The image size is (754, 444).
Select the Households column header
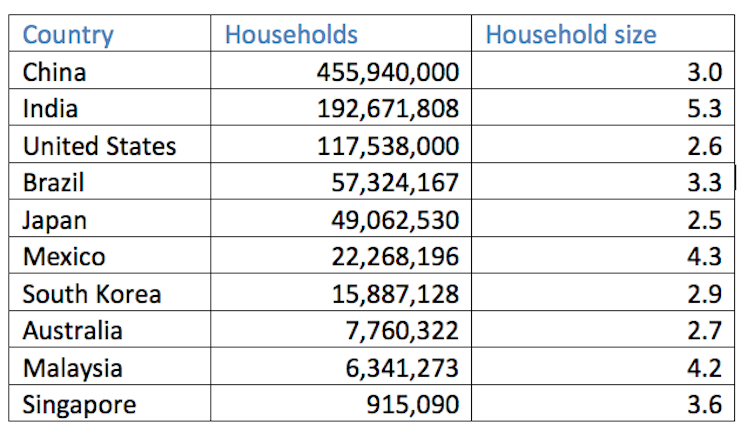click(341, 33)
